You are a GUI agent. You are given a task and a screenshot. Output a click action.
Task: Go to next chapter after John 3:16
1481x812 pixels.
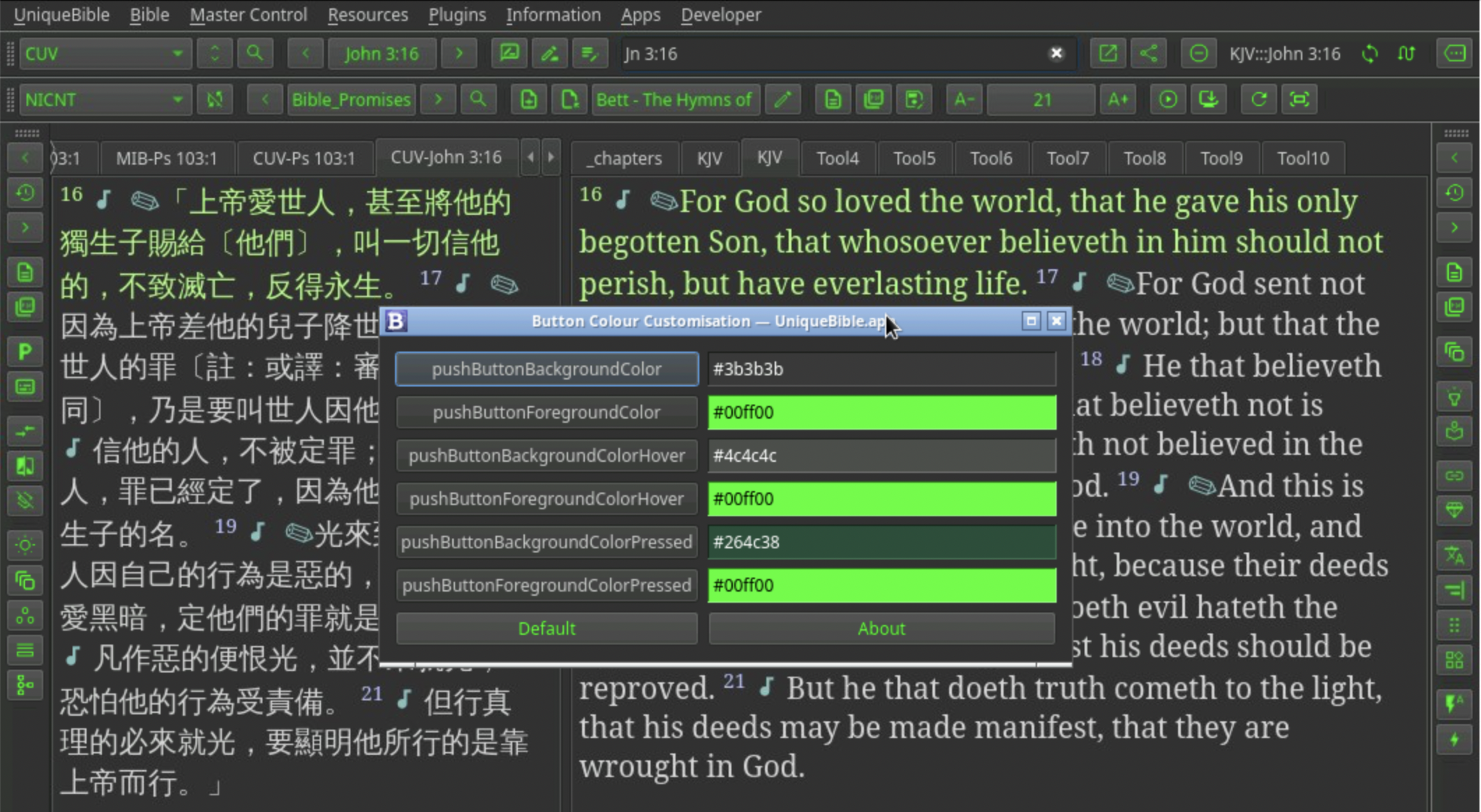tap(459, 54)
